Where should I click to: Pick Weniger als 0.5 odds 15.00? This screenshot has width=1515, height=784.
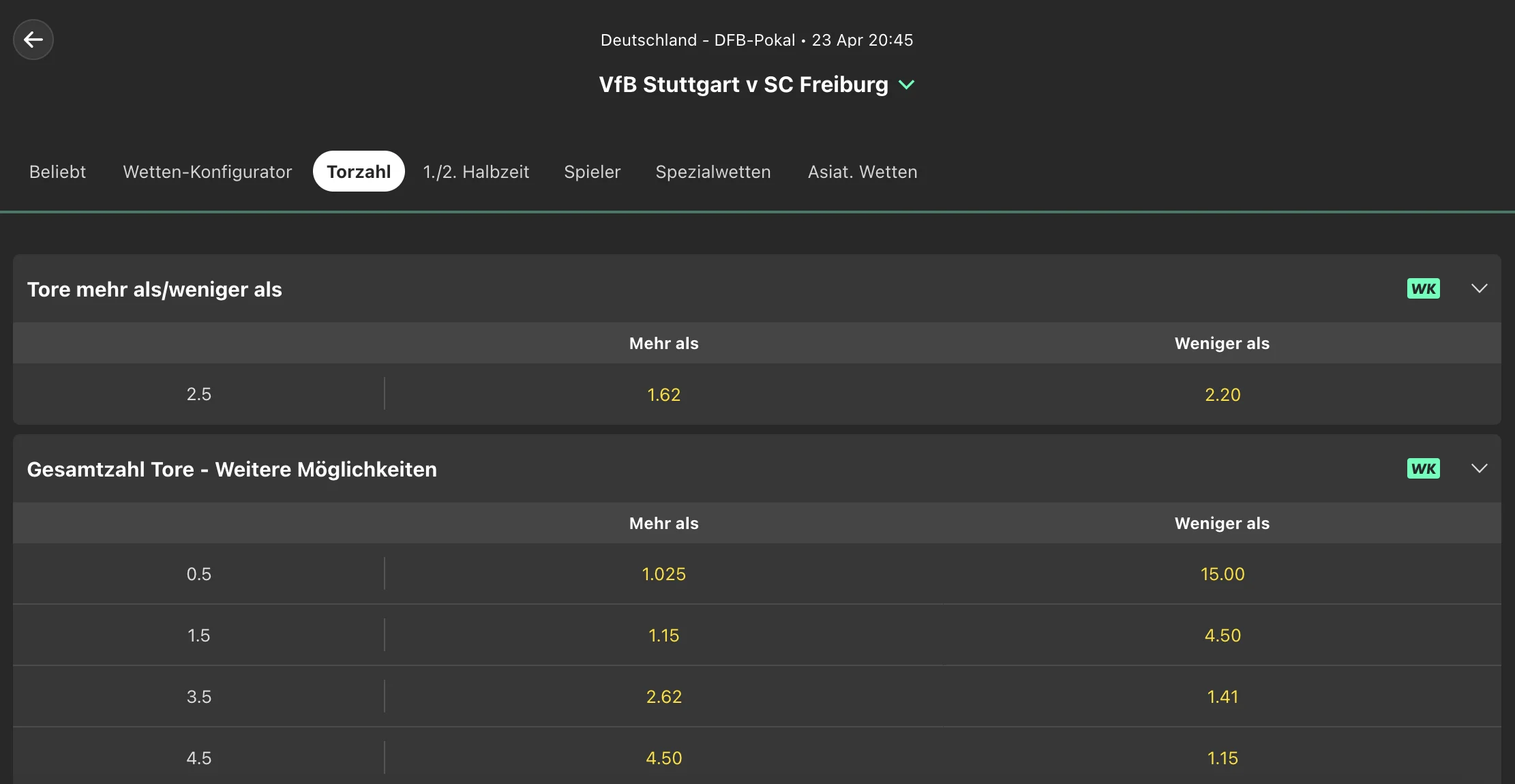(x=1222, y=574)
